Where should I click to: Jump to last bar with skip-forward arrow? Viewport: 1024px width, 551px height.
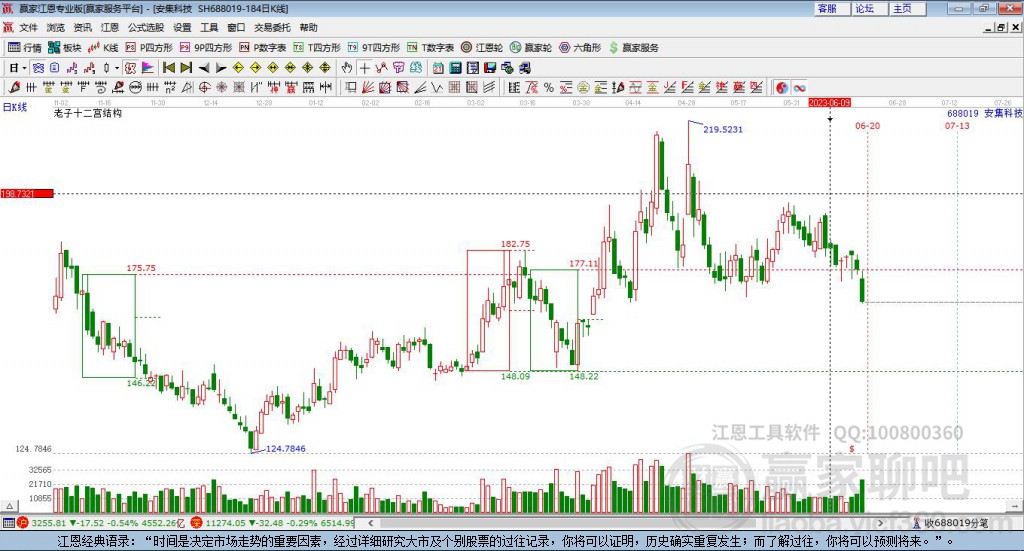(186, 68)
